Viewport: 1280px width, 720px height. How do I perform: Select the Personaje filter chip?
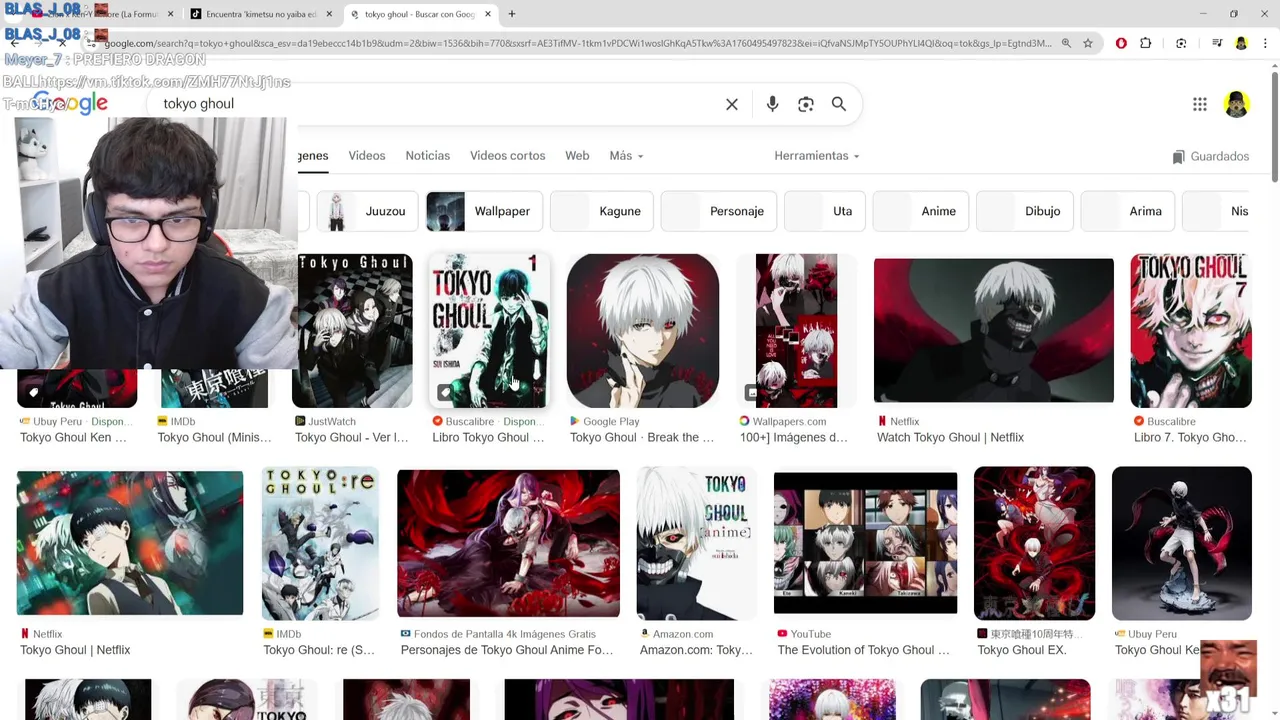[718, 211]
